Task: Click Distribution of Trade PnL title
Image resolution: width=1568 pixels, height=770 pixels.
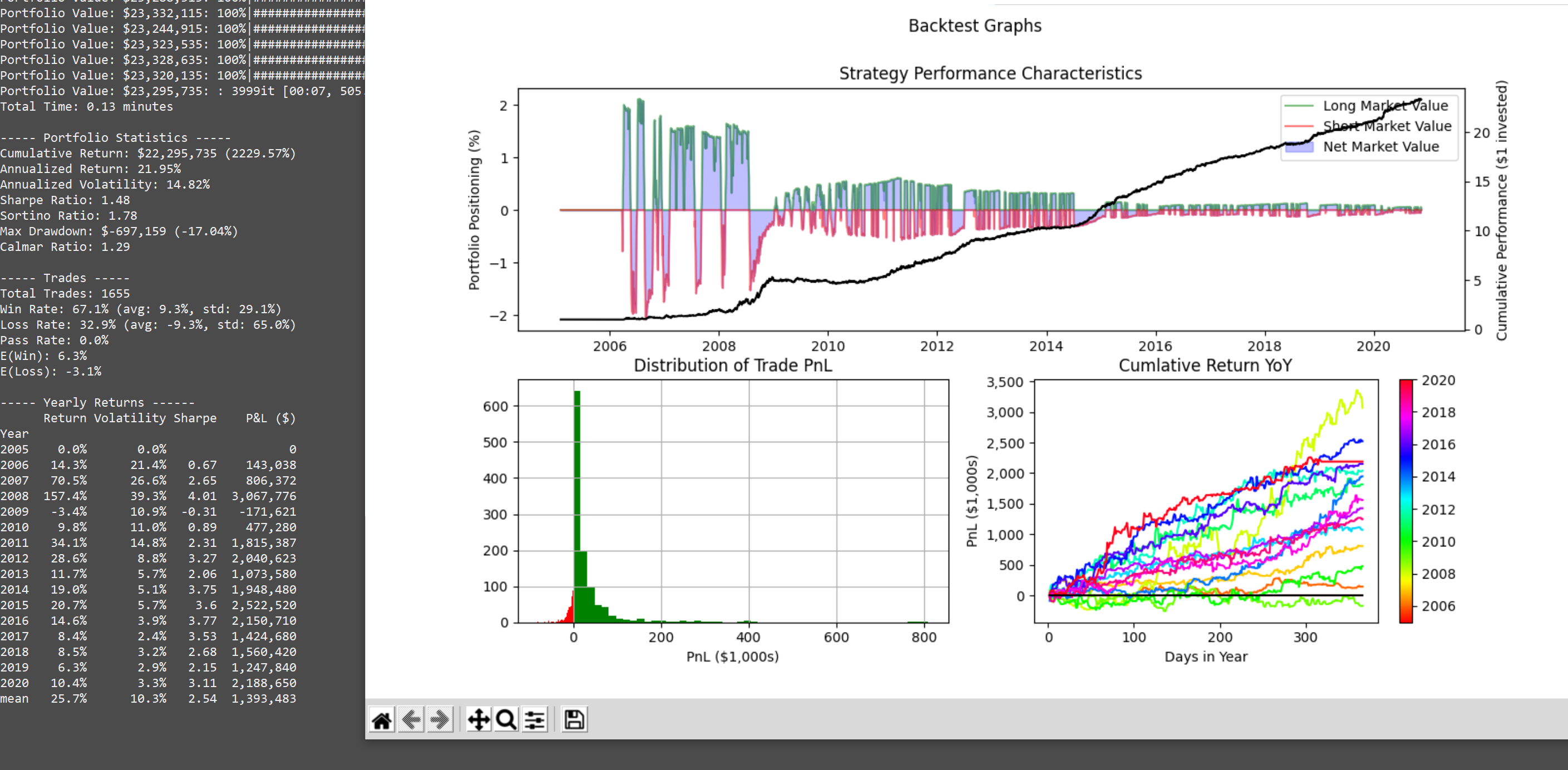Action: point(732,365)
